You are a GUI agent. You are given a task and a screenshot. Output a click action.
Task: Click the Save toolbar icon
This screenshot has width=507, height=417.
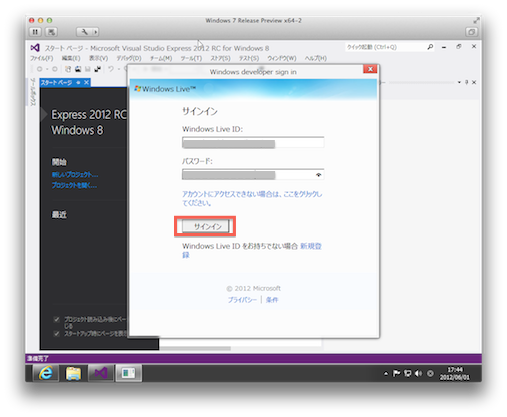pos(88,69)
